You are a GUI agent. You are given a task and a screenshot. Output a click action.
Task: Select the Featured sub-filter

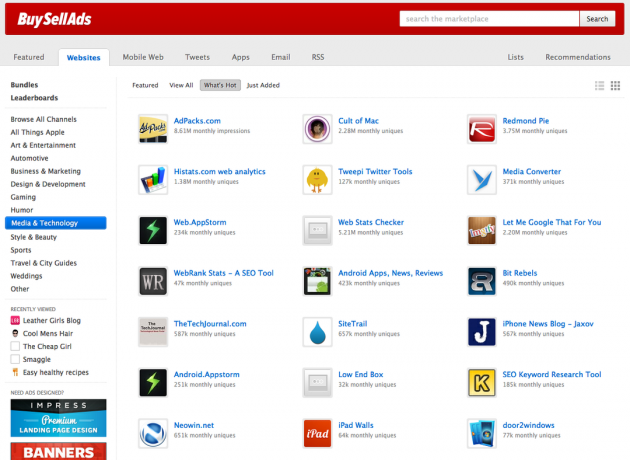pos(145,85)
